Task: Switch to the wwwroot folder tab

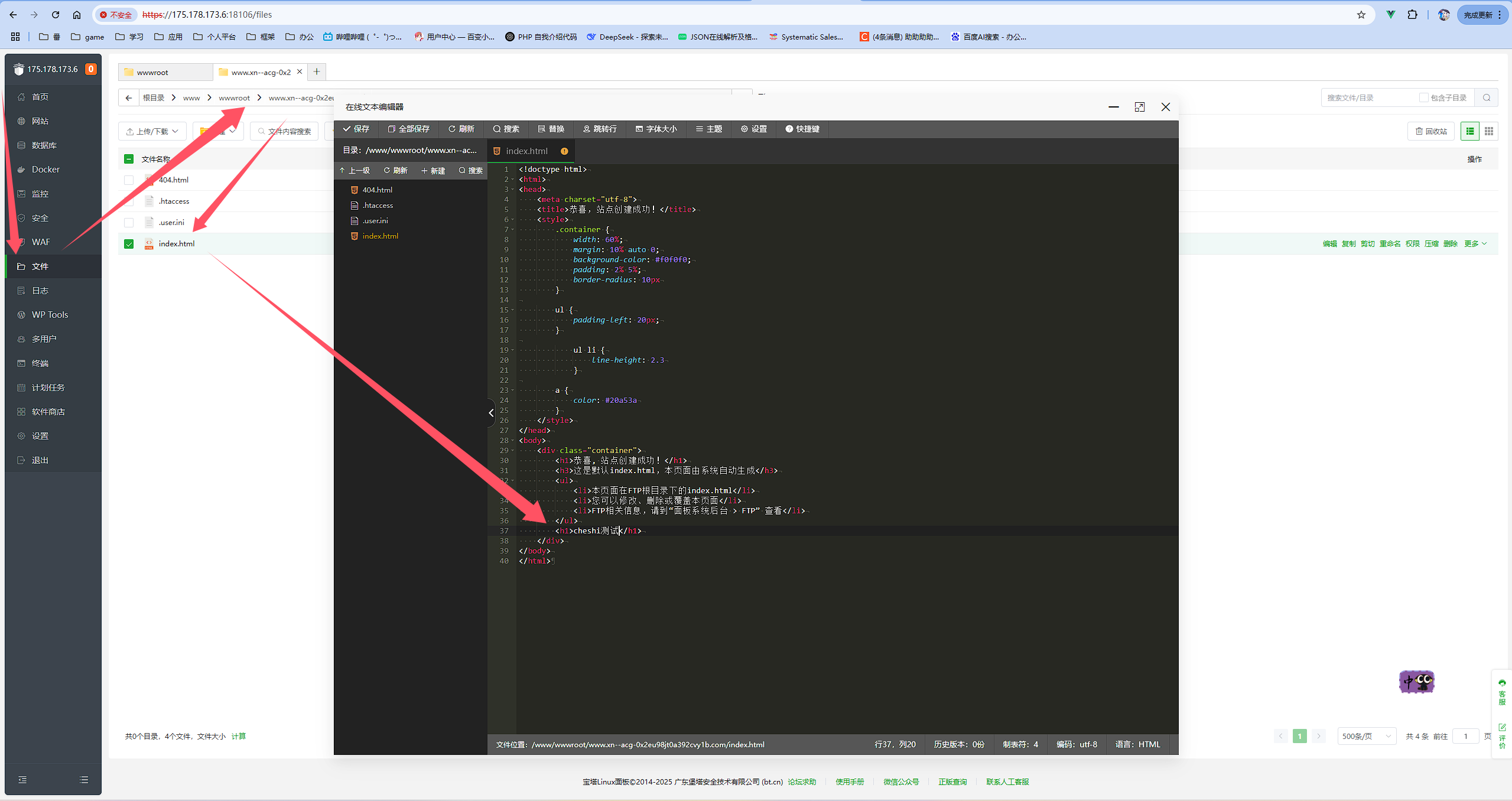Action: [153, 72]
